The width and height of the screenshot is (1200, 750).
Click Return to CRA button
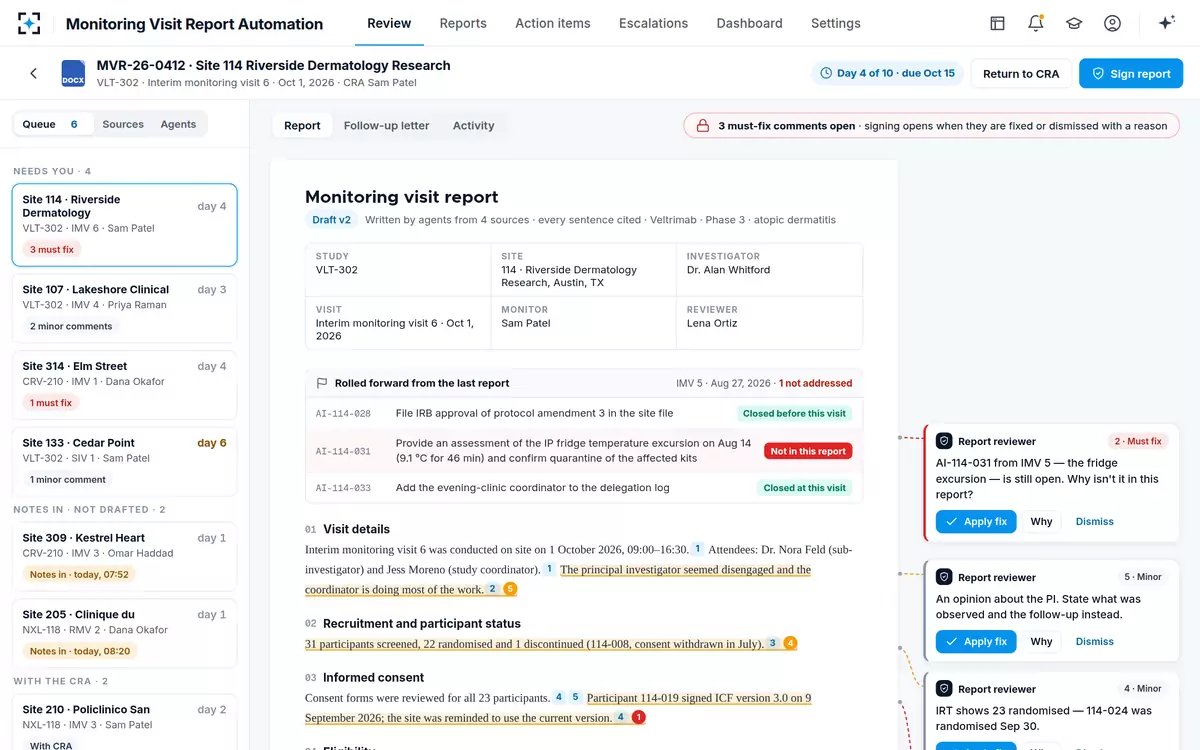pos(1021,73)
